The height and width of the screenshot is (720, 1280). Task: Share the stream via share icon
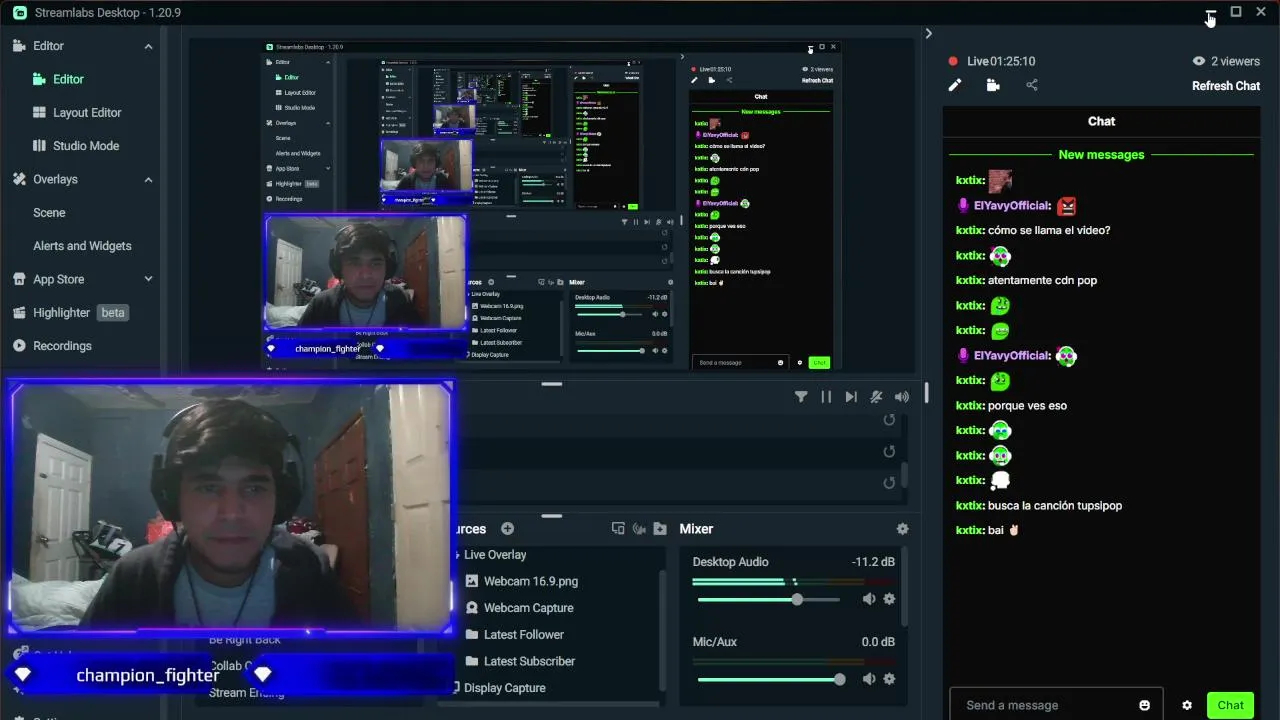[x=1032, y=85]
